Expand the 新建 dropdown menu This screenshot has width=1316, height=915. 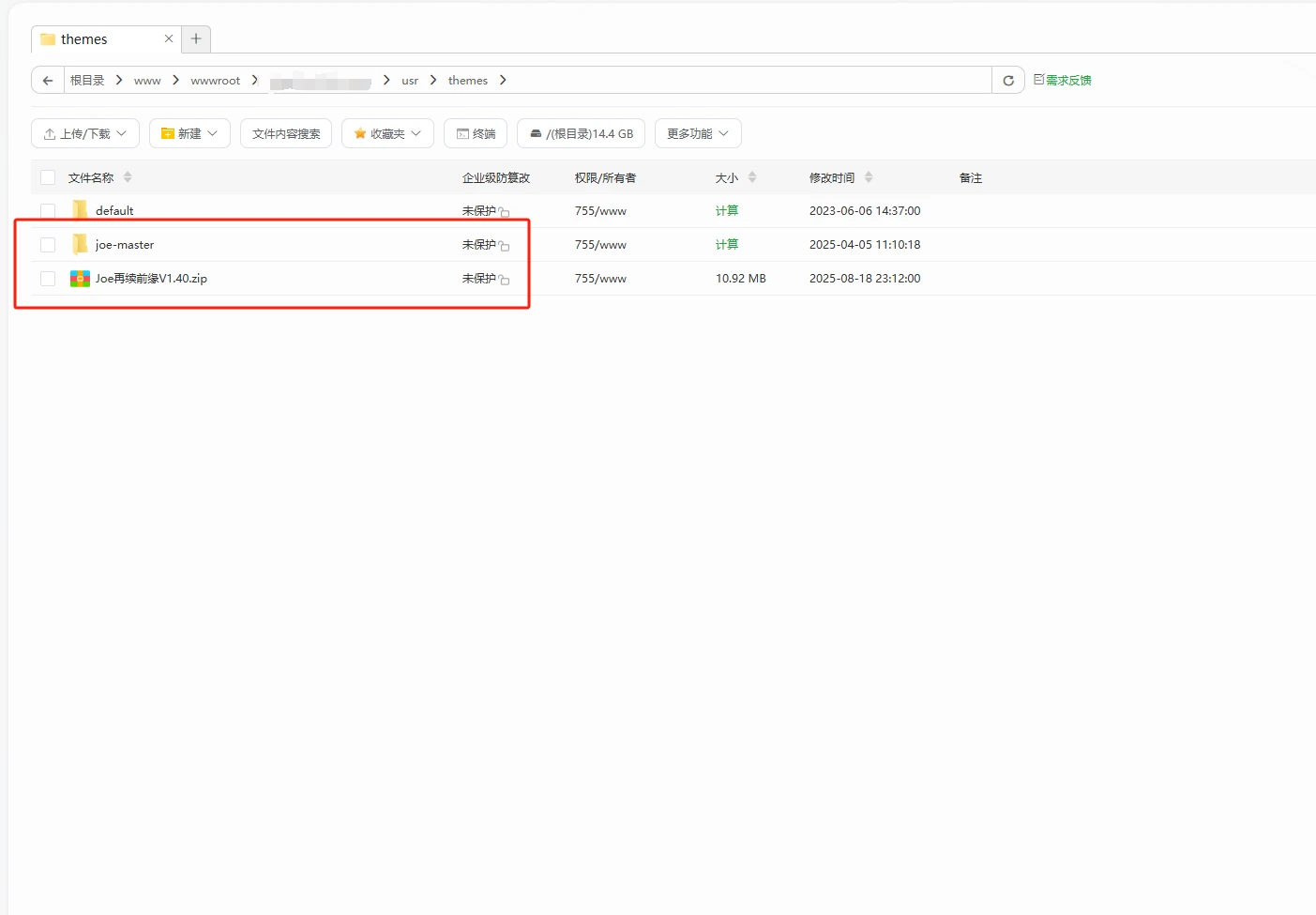[x=189, y=134]
